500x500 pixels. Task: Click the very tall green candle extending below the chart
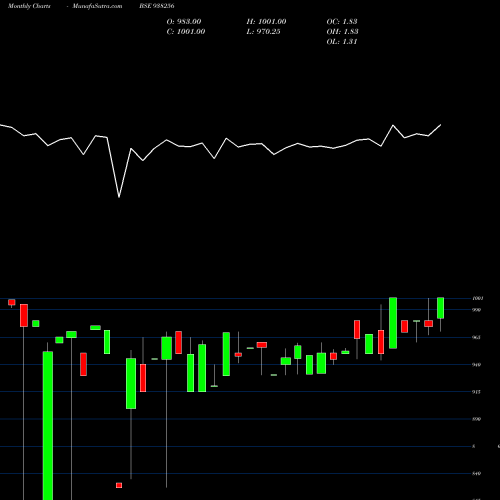(x=48, y=426)
